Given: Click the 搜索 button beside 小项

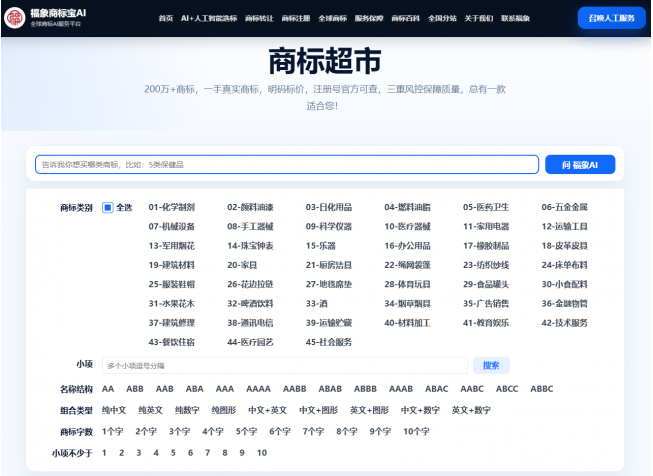Looking at the screenshot, I should click(491, 366).
